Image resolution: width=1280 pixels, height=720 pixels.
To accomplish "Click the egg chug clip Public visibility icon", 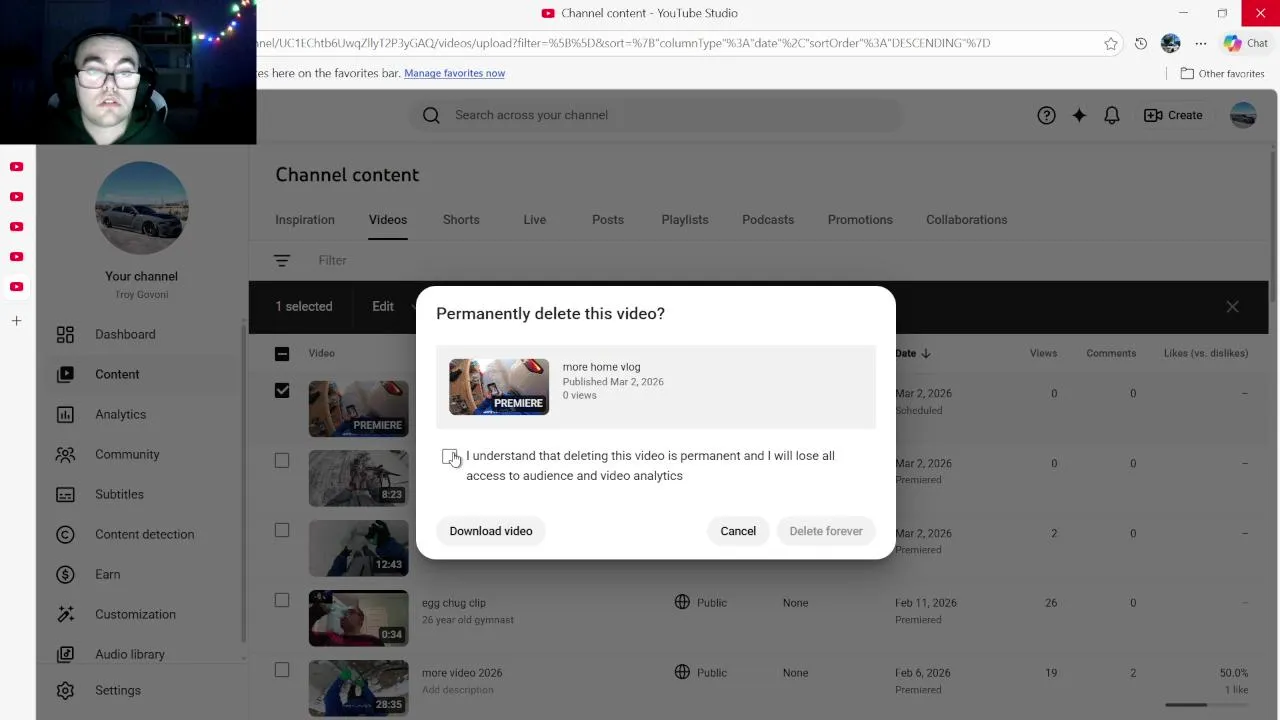I will [x=682, y=602].
